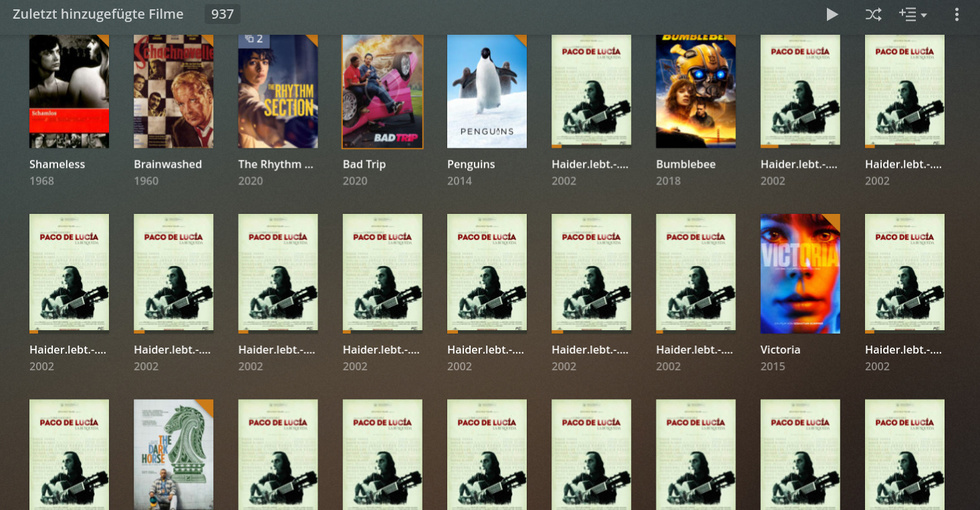Click the '2' versions badge on Rhythm Section
980x510 pixels.
(x=254, y=39)
